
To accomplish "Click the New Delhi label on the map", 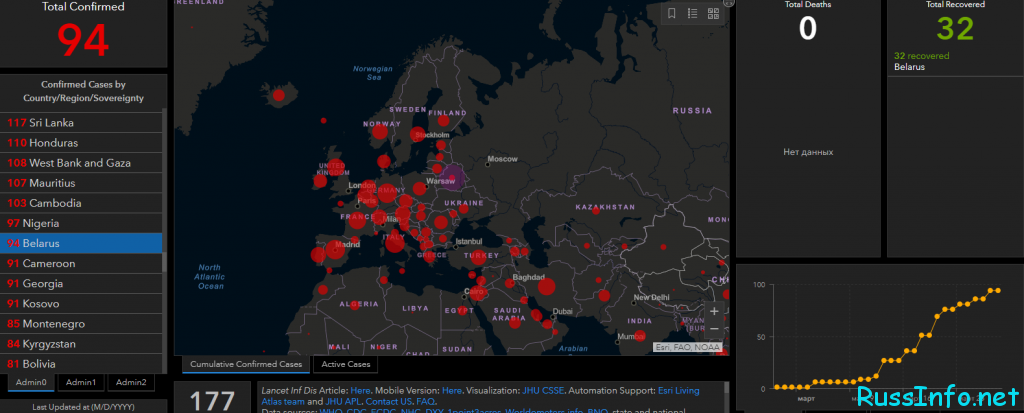I will click(x=652, y=297).
